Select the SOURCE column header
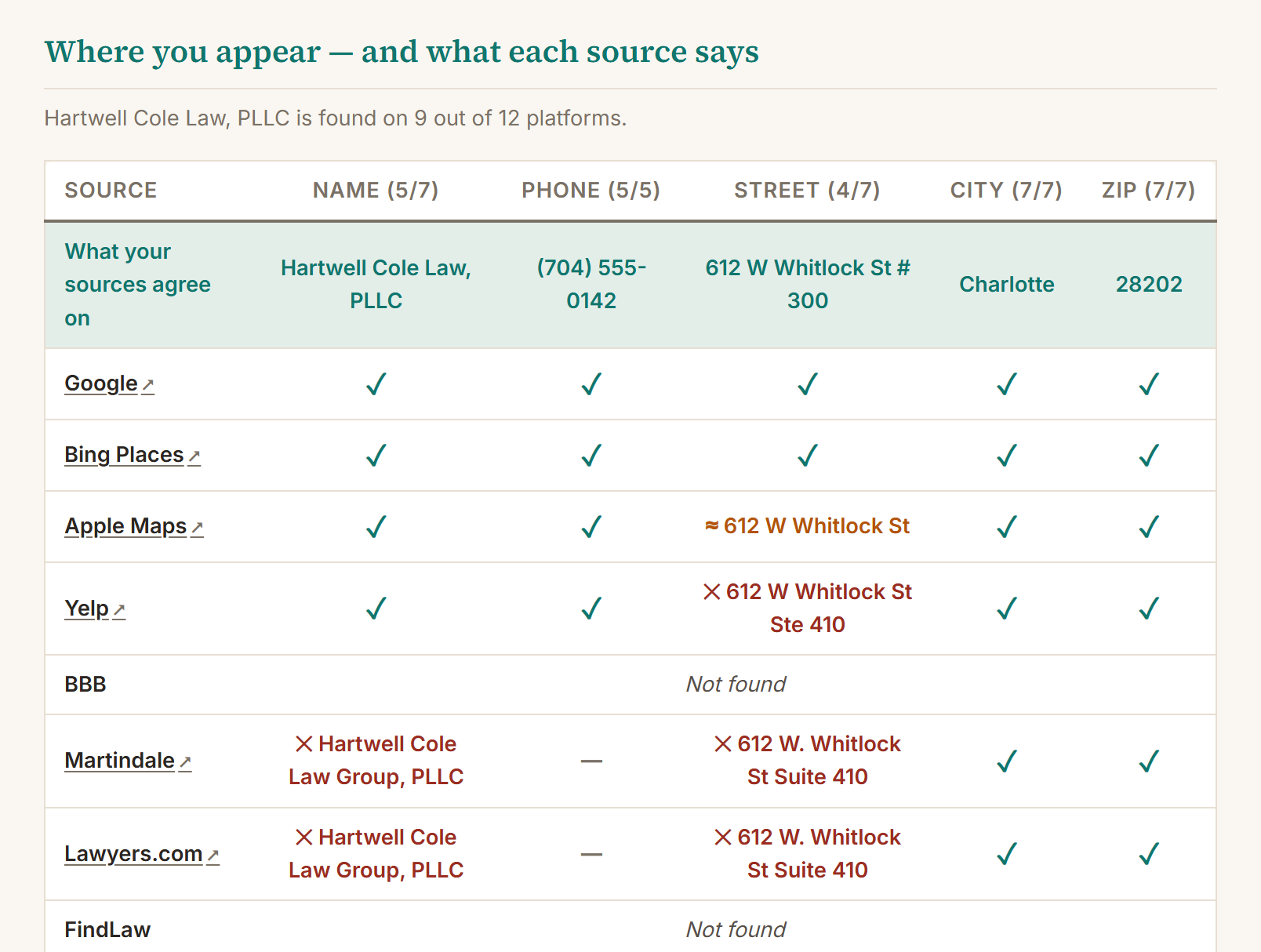The width and height of the screenshot is (1261, 952). 111,191
